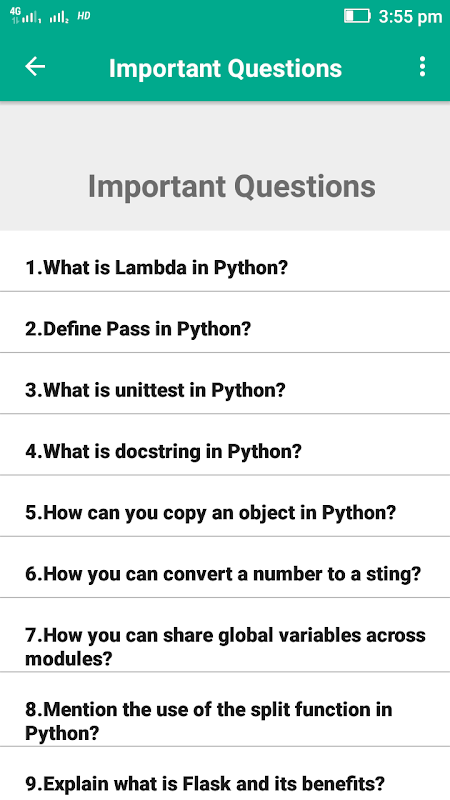Tap the battery status icon
The height and width of the screenshot is (800, 450).
pyautogui.click(x=357, y=16)
